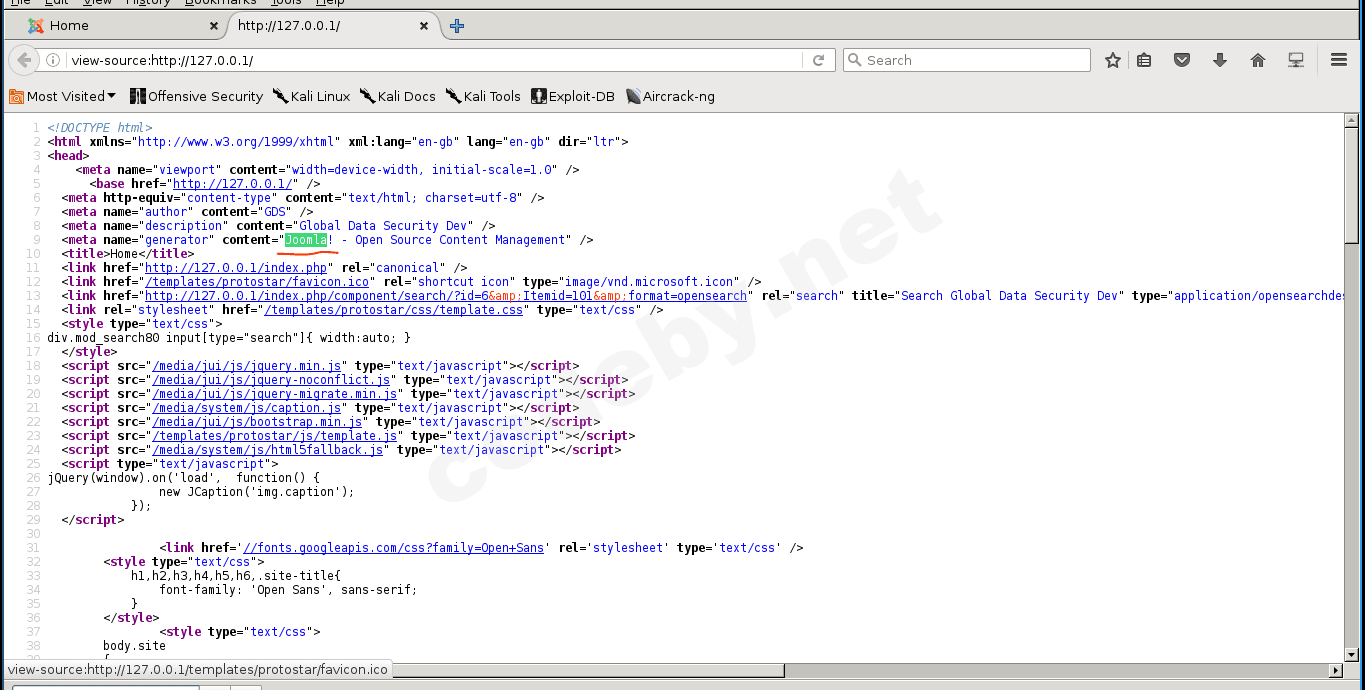Viewport: 1365px width, 690px height.
Task: Open the template.css stylesheet link
Action: click(x=393, y=310)
